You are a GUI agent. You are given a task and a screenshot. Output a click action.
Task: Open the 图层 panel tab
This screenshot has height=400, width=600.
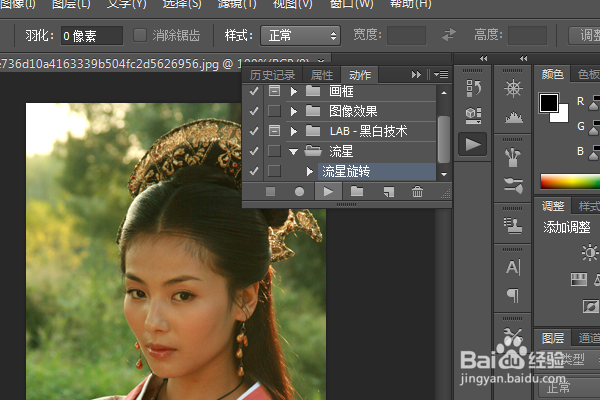553,338
